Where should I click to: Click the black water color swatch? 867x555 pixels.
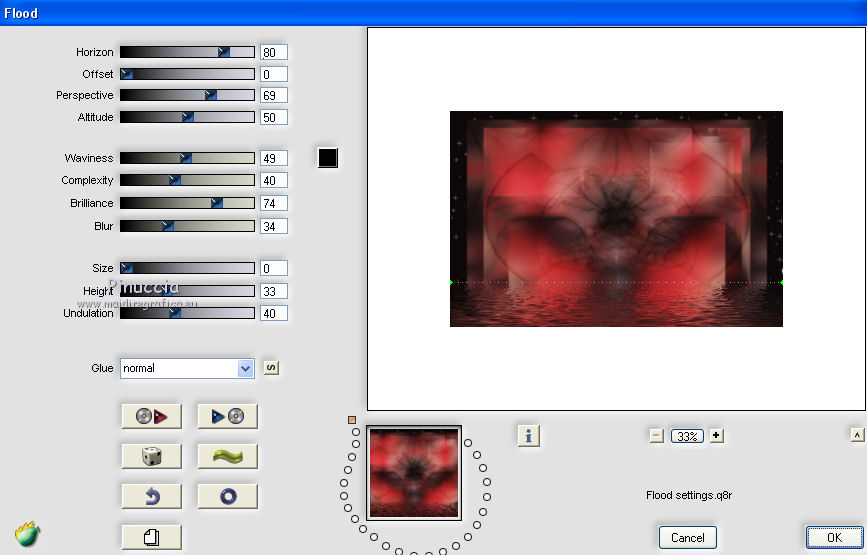click(328, 158)
